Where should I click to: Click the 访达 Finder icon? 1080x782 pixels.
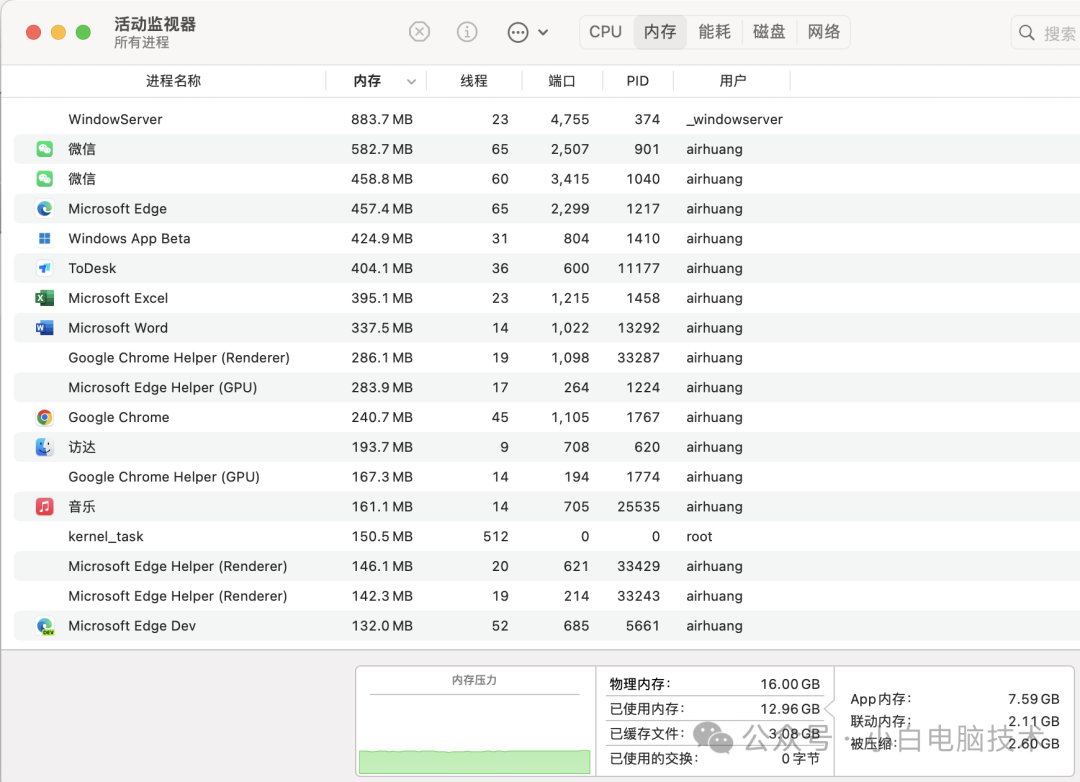tap(45, 447)
